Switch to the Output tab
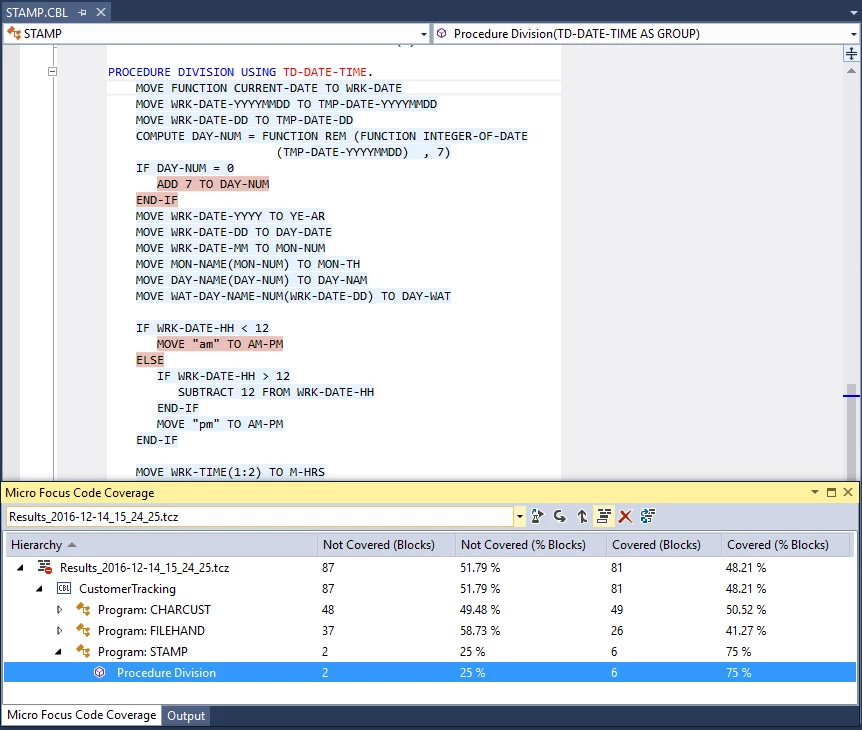The height and width of the screenshot is (730, 862). tap(186, 716)
